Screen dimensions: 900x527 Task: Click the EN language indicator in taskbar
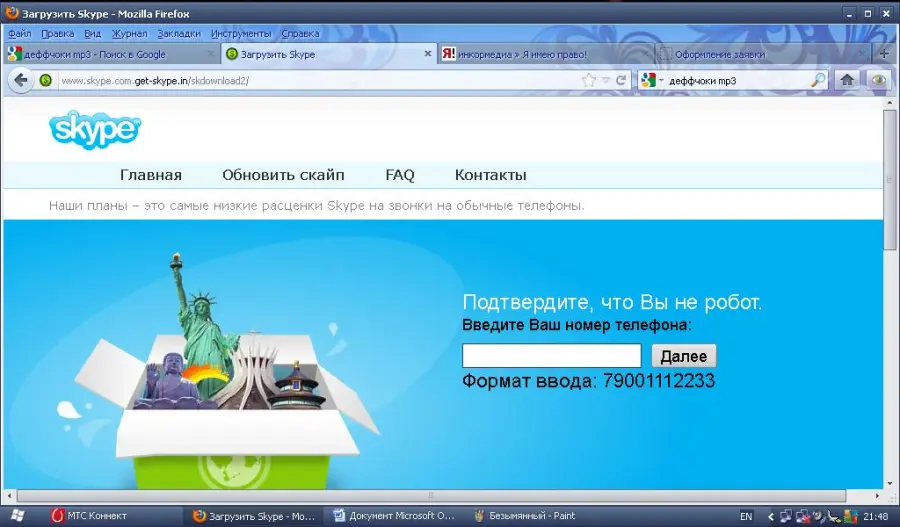pos(746,516)
